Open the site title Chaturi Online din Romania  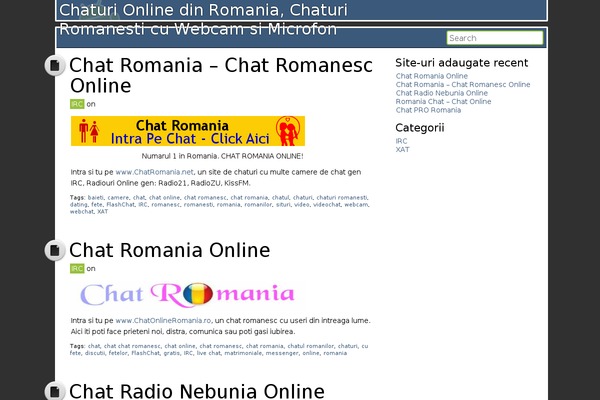coord(203,19)
